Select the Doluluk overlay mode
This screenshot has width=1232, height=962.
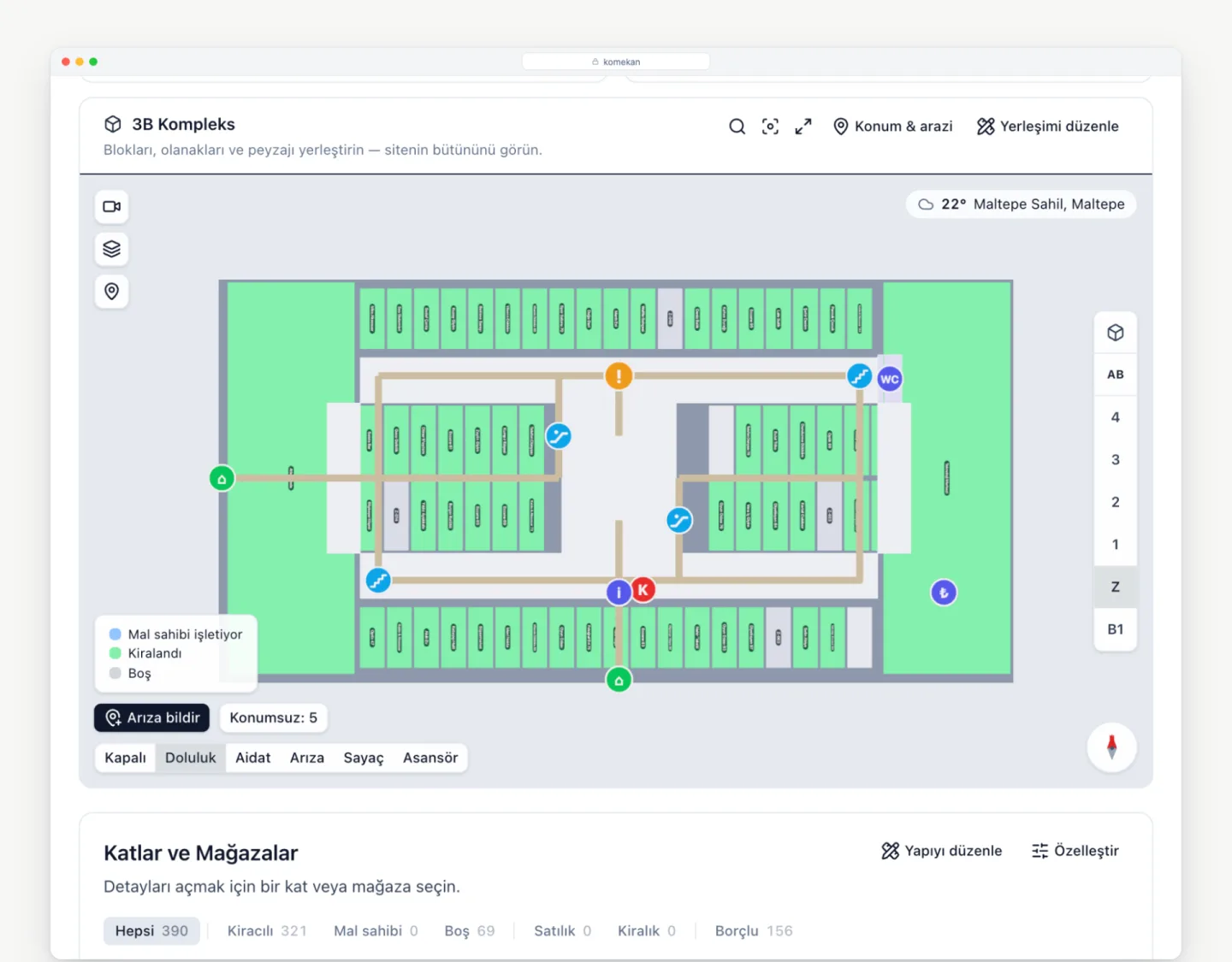tap(191, 758)
